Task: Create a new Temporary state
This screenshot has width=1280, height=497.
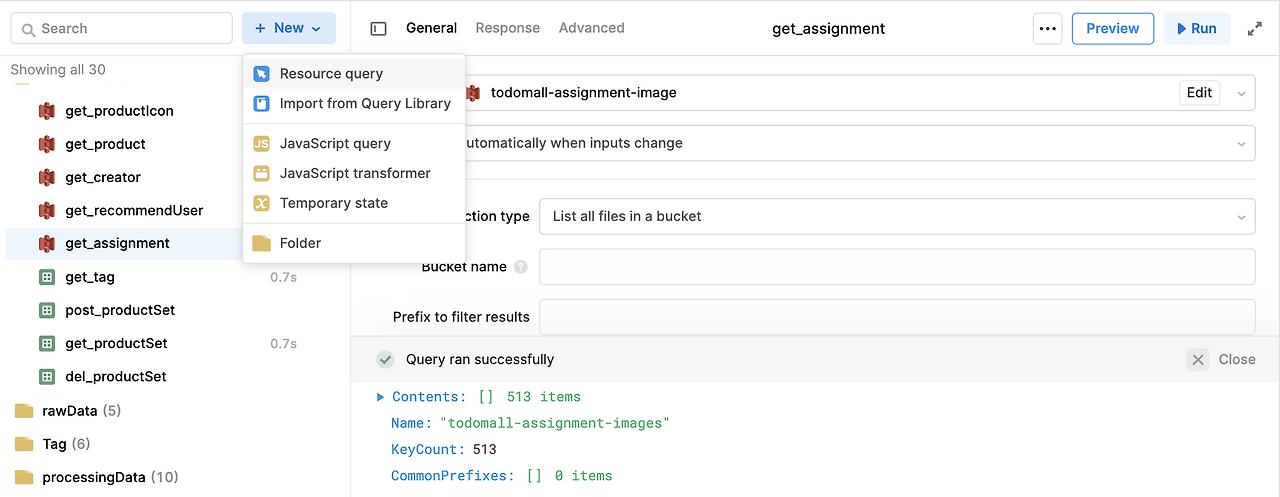Action: click(333, 203)
